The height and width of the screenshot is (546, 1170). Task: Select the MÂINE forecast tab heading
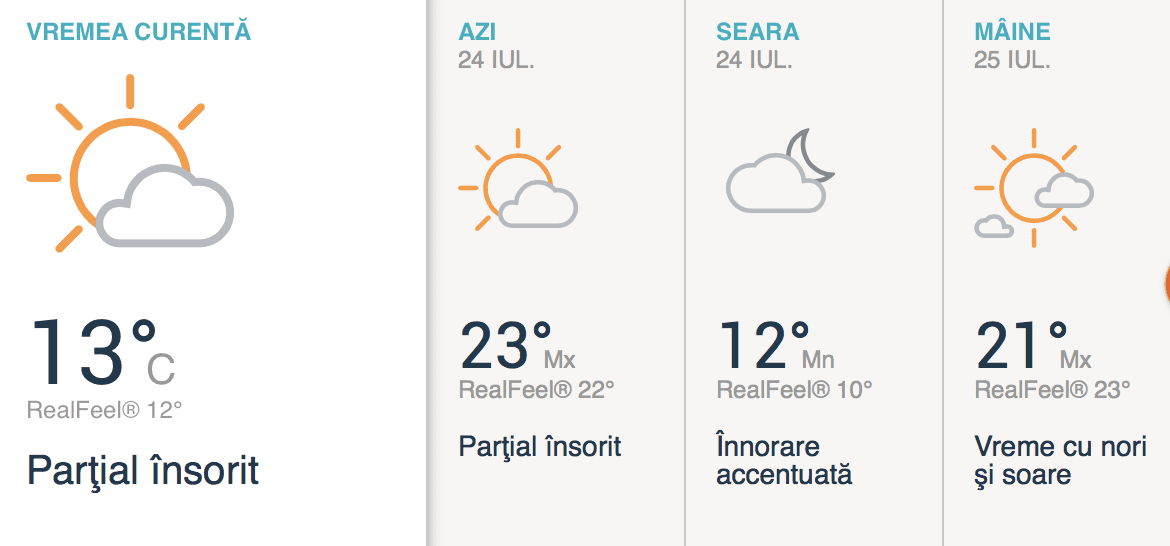[x=1012, y=32]
